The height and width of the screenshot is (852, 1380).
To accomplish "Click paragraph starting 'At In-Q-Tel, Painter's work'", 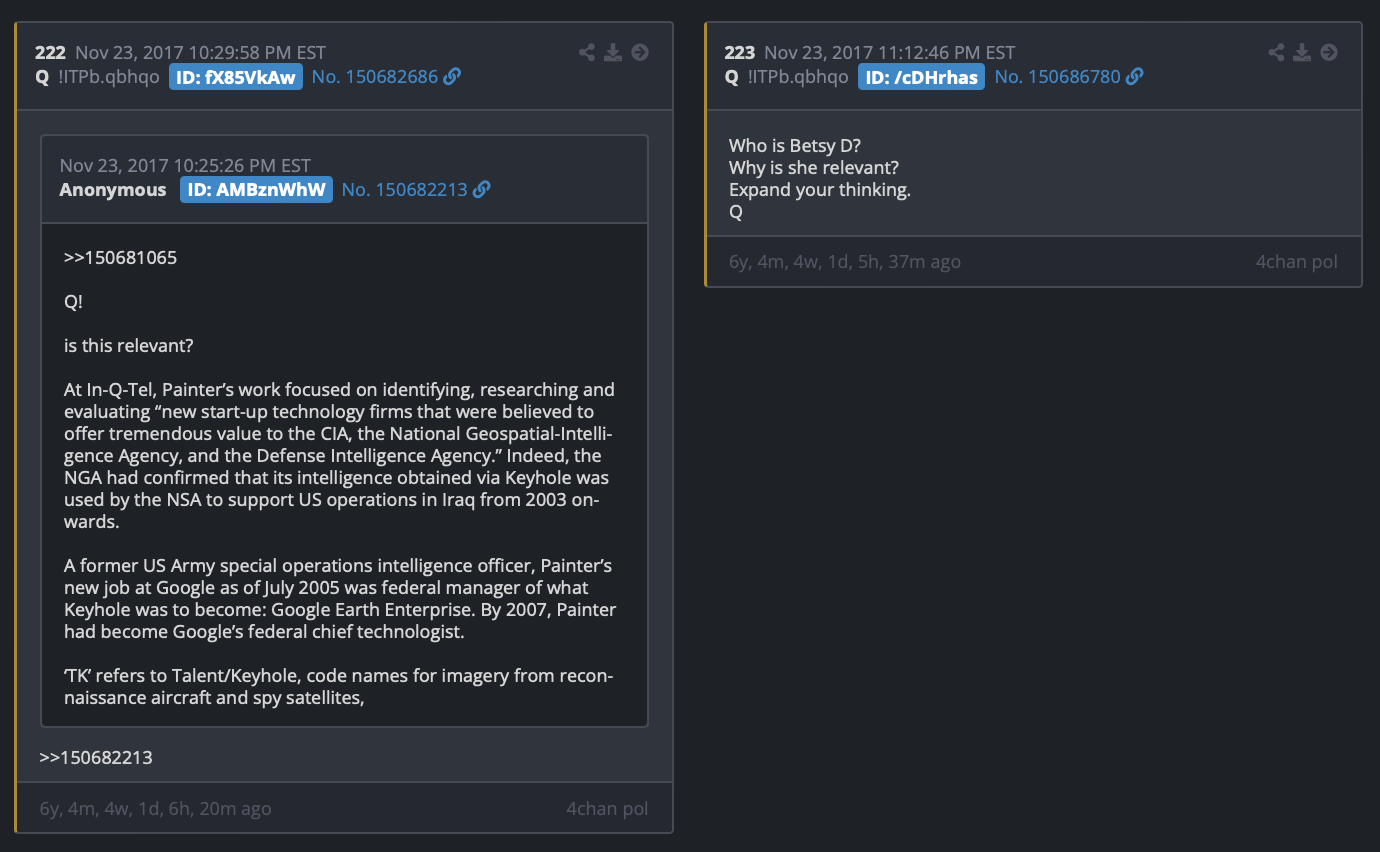I will tap(340, 456).
